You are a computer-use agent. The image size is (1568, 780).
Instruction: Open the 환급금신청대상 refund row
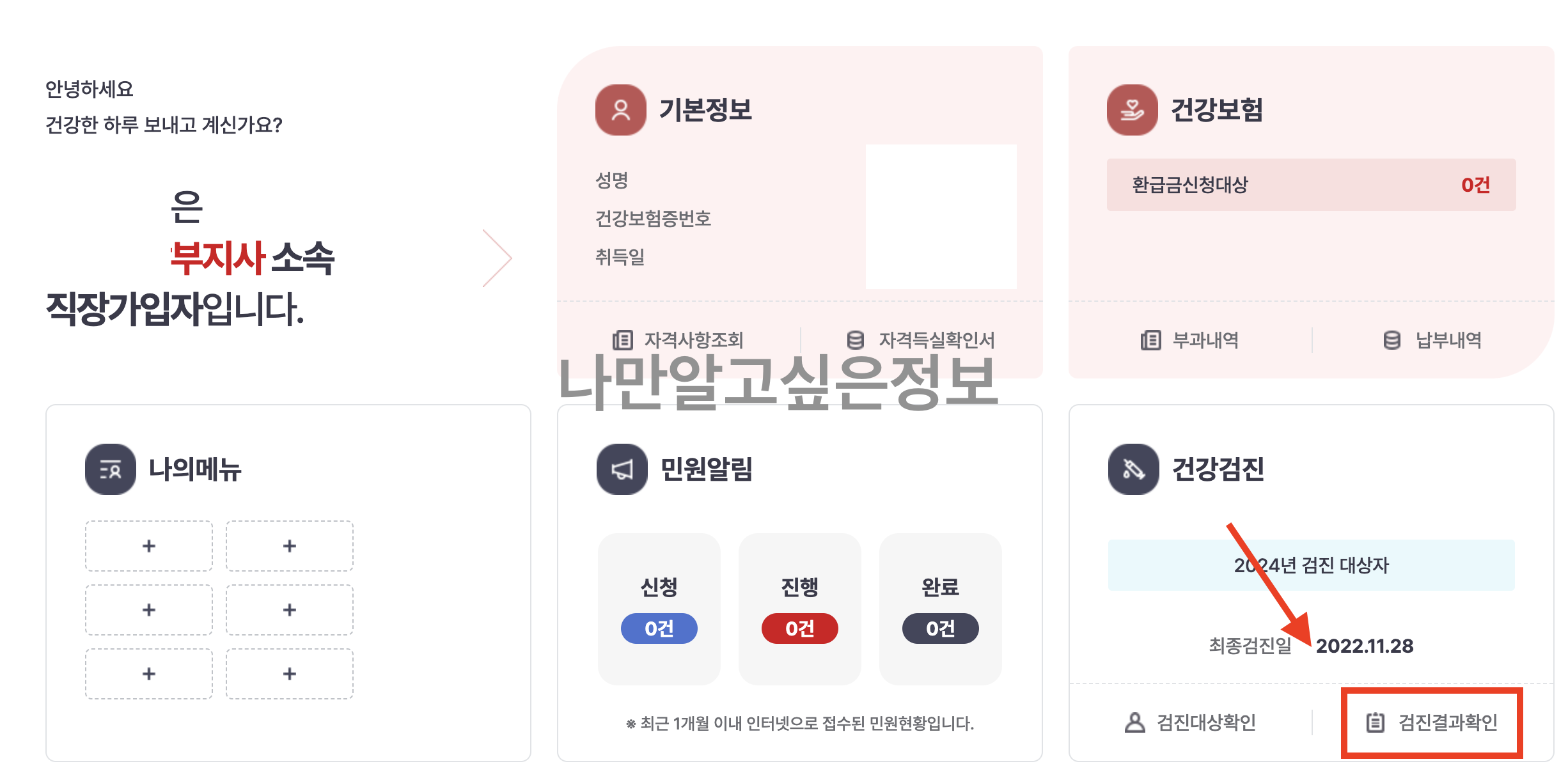(1311, 185)
